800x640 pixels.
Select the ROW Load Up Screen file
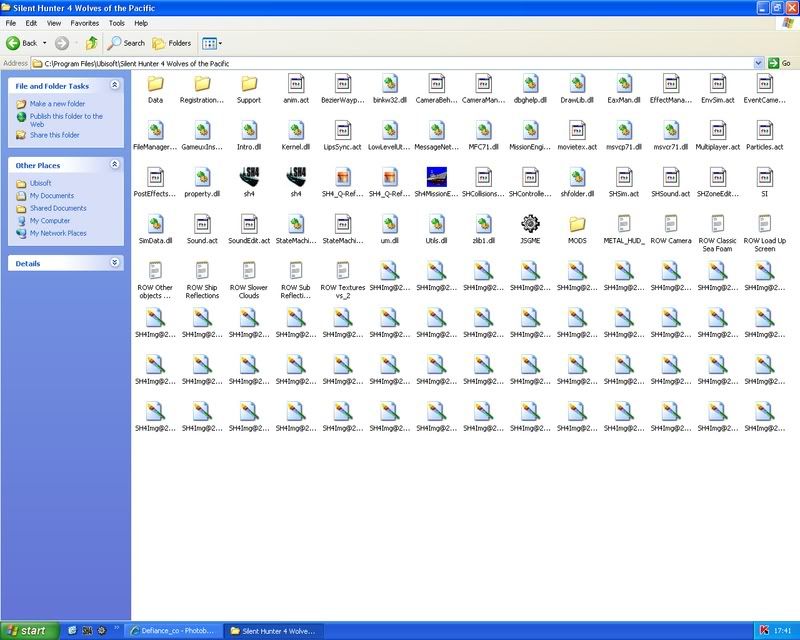click(765, 224)
